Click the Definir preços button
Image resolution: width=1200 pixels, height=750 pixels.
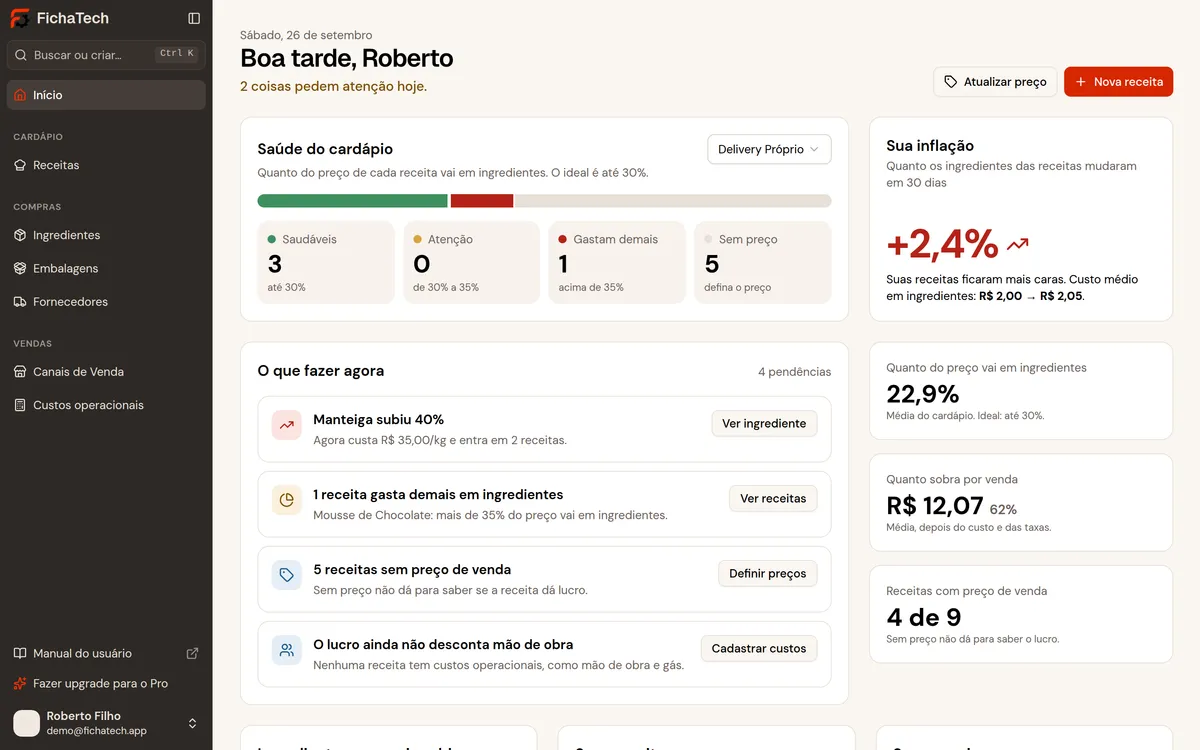pyautogui.click(x=768, y=574)
